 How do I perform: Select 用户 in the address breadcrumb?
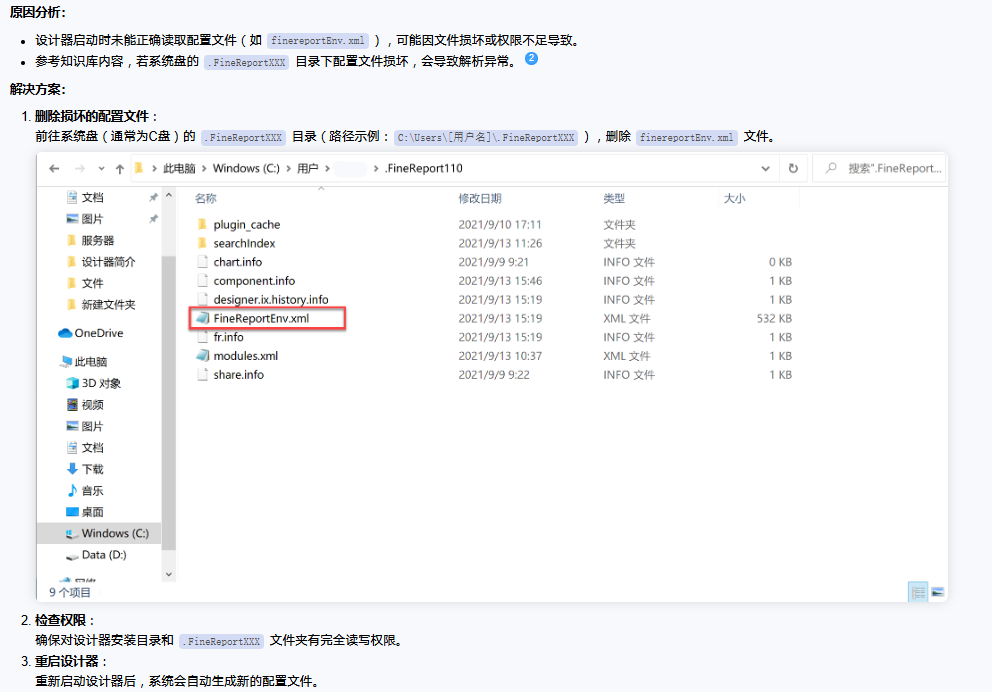[307, 168]
